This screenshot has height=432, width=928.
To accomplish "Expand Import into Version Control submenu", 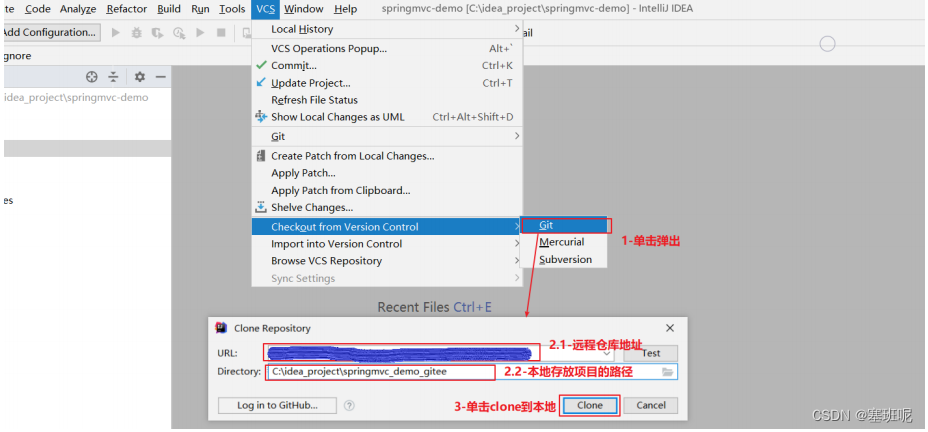I will (388, 244).
